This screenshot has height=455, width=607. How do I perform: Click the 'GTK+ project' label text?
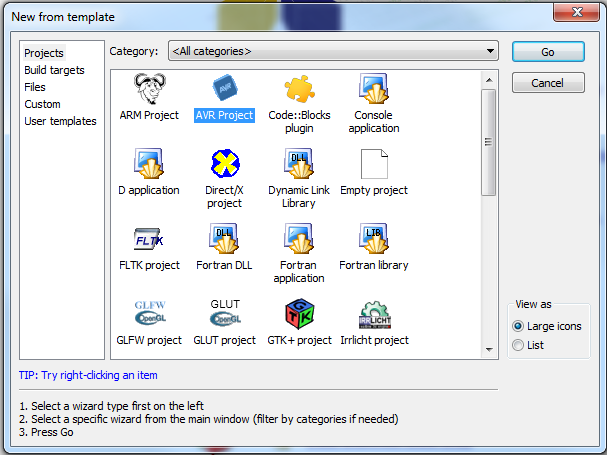click(x=299, y=340)
